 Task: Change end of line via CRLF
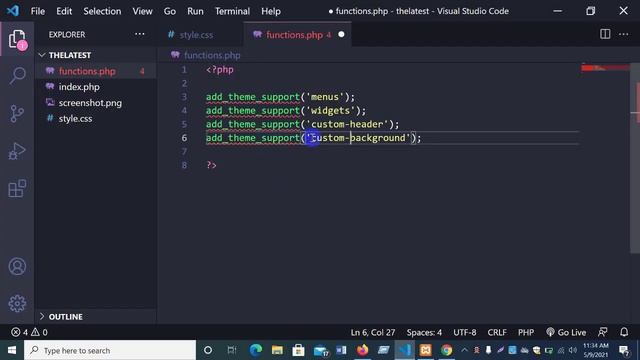pos(497,332)
